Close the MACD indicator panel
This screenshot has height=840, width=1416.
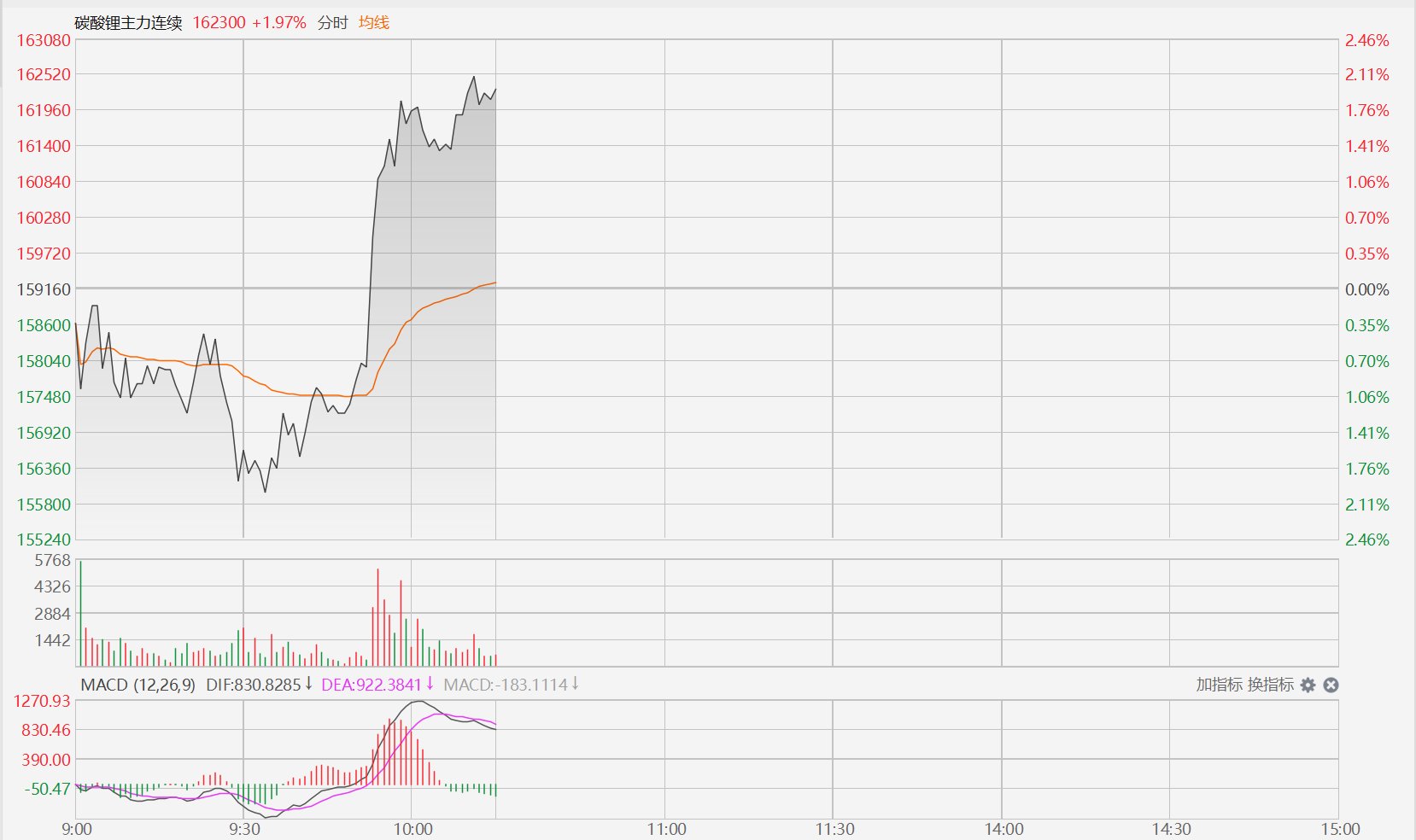click(x=1331, y=685)
